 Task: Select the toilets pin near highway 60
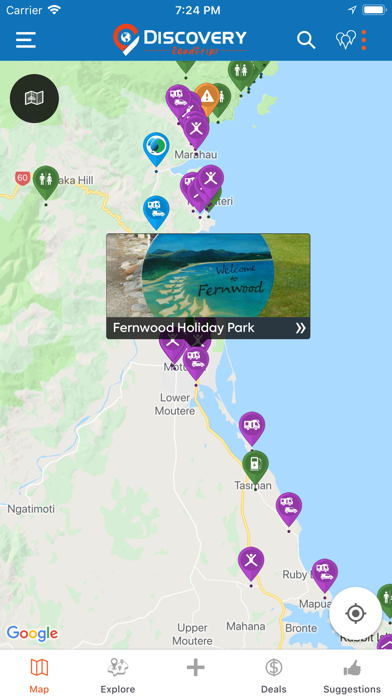46,182
